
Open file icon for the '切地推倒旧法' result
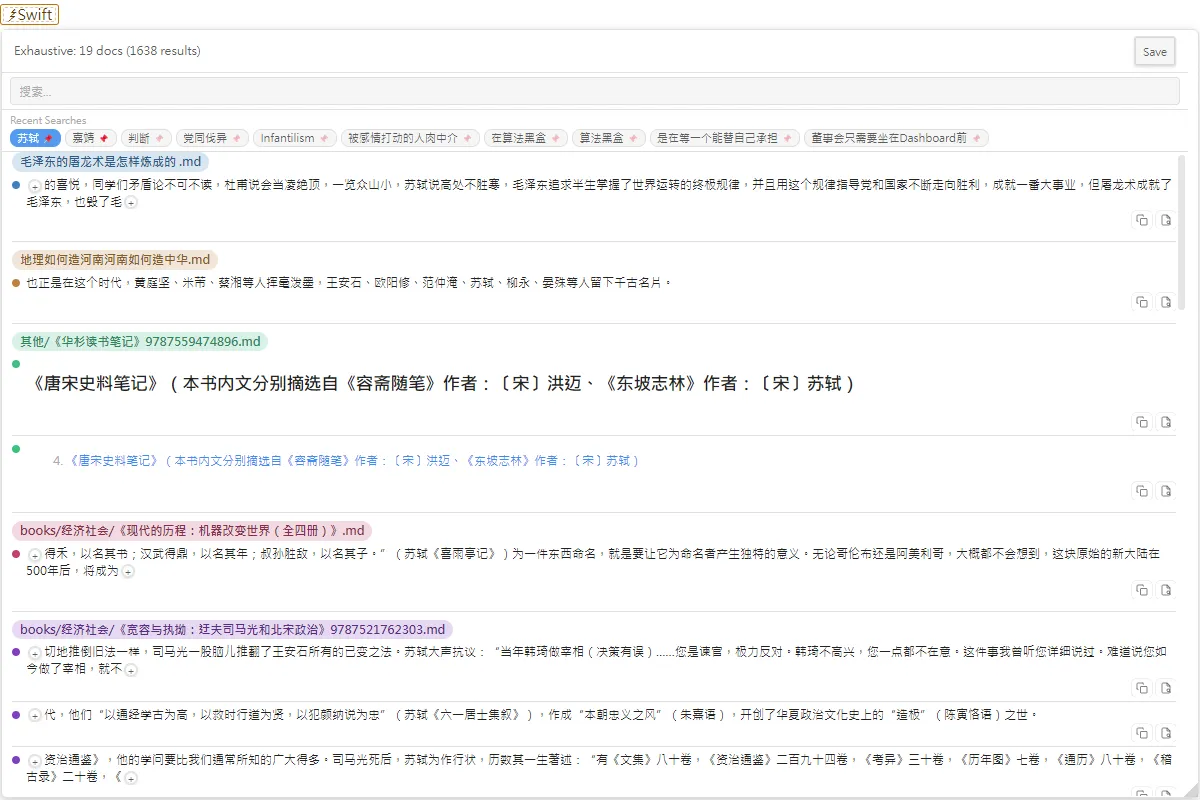tap(1165, 688)
